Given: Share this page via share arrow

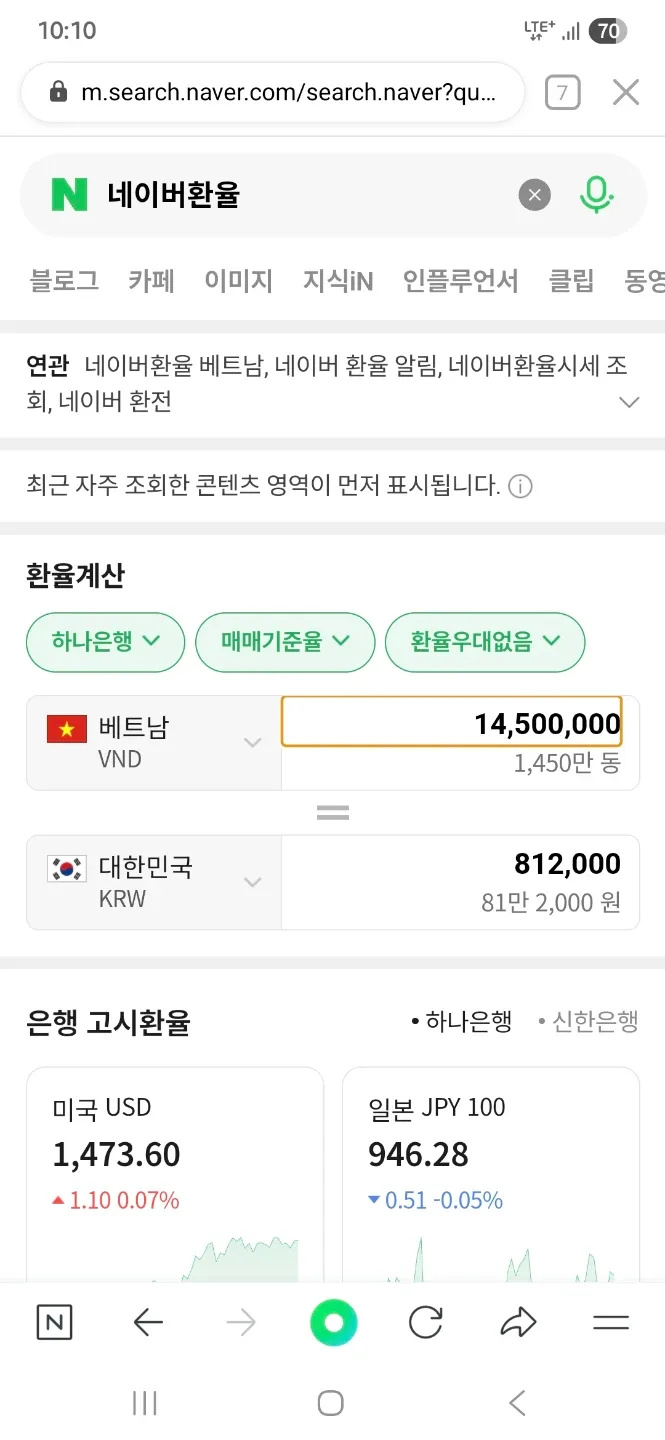Looking at the screenshot, I should [518, 1323].
